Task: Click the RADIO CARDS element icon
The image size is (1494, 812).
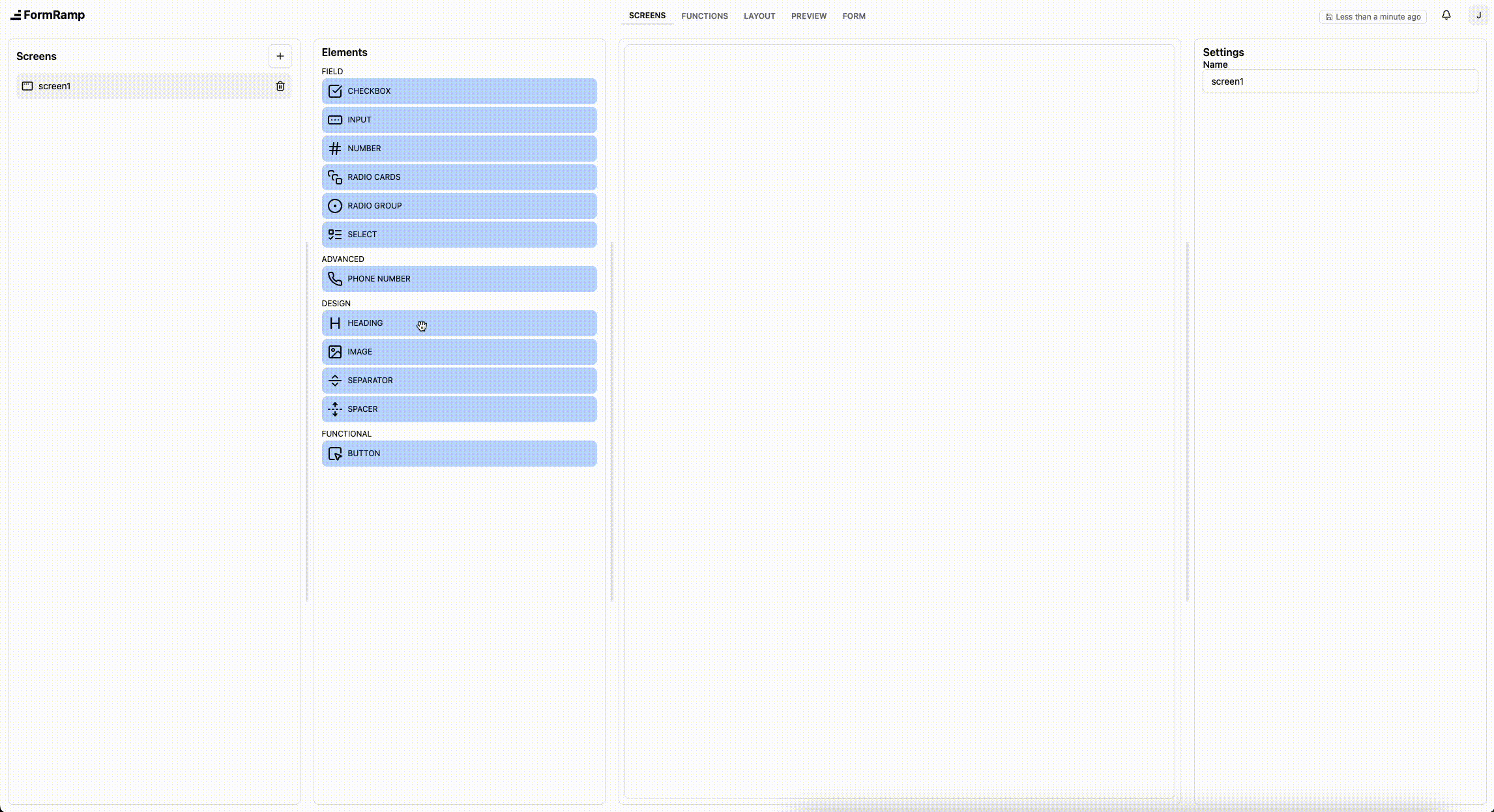Action: click(335, 177)
